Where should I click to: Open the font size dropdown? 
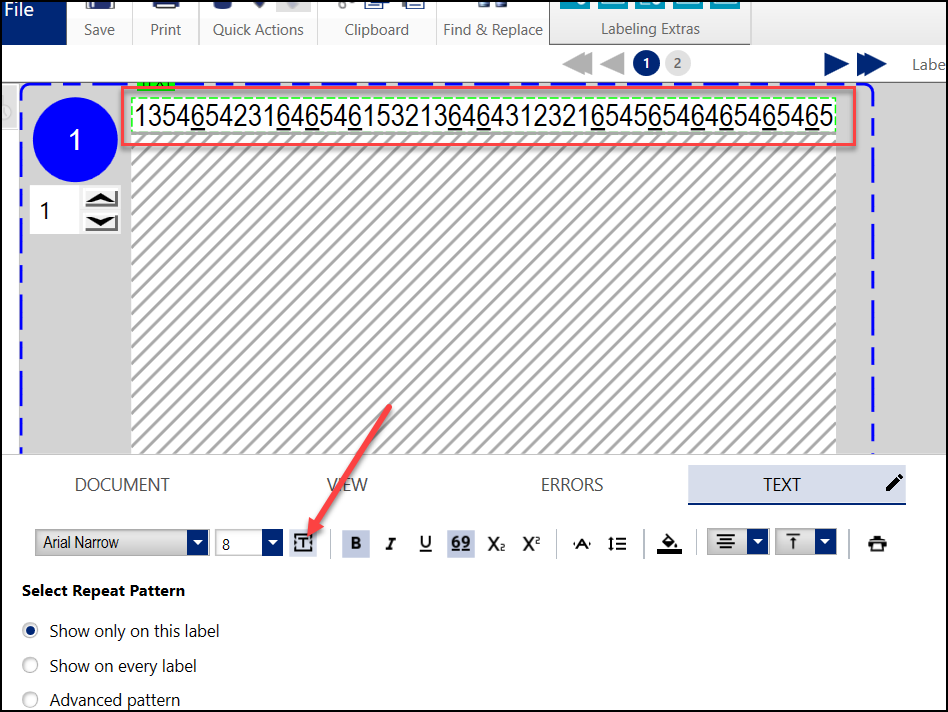point(272,543)
